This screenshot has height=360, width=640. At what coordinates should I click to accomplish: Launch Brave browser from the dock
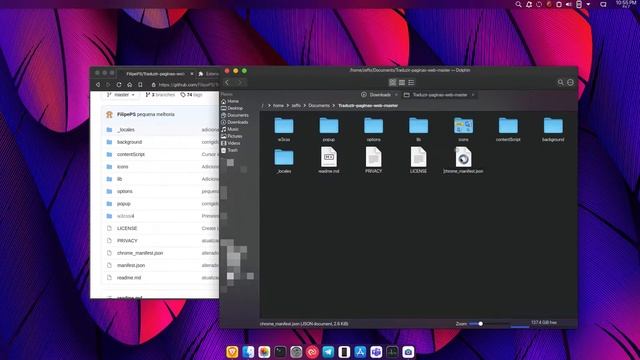[232, 352]
